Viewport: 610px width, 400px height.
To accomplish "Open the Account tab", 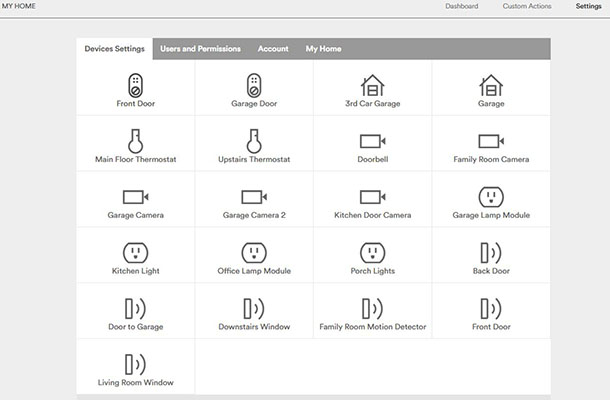I will click(x=273, y=49).
